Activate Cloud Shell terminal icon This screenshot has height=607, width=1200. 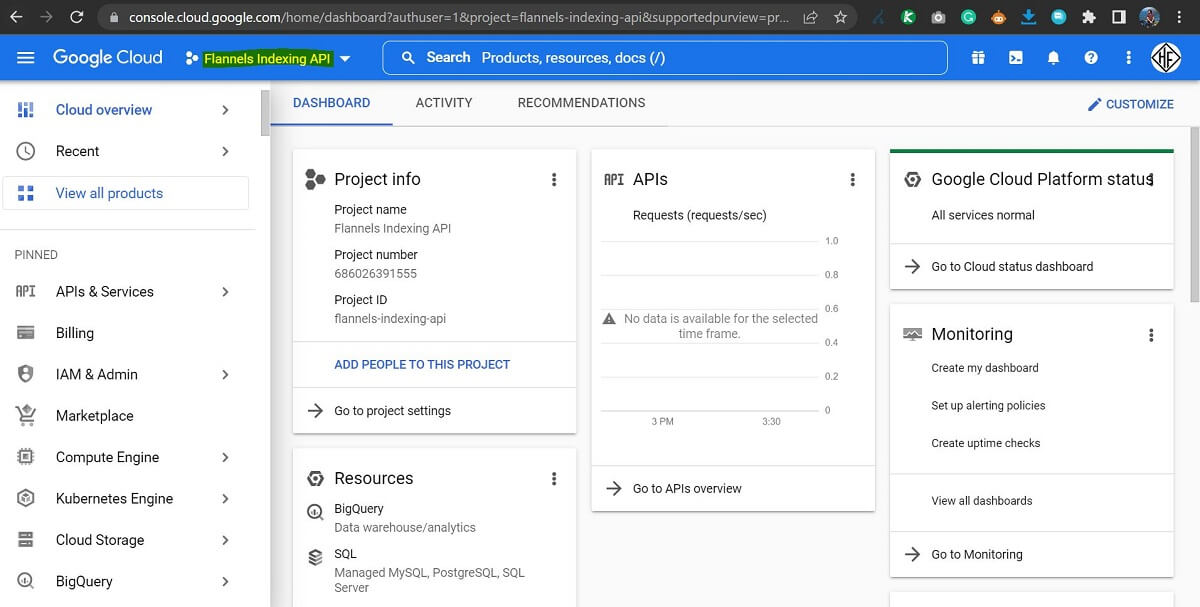click(x=1015, y=58)
